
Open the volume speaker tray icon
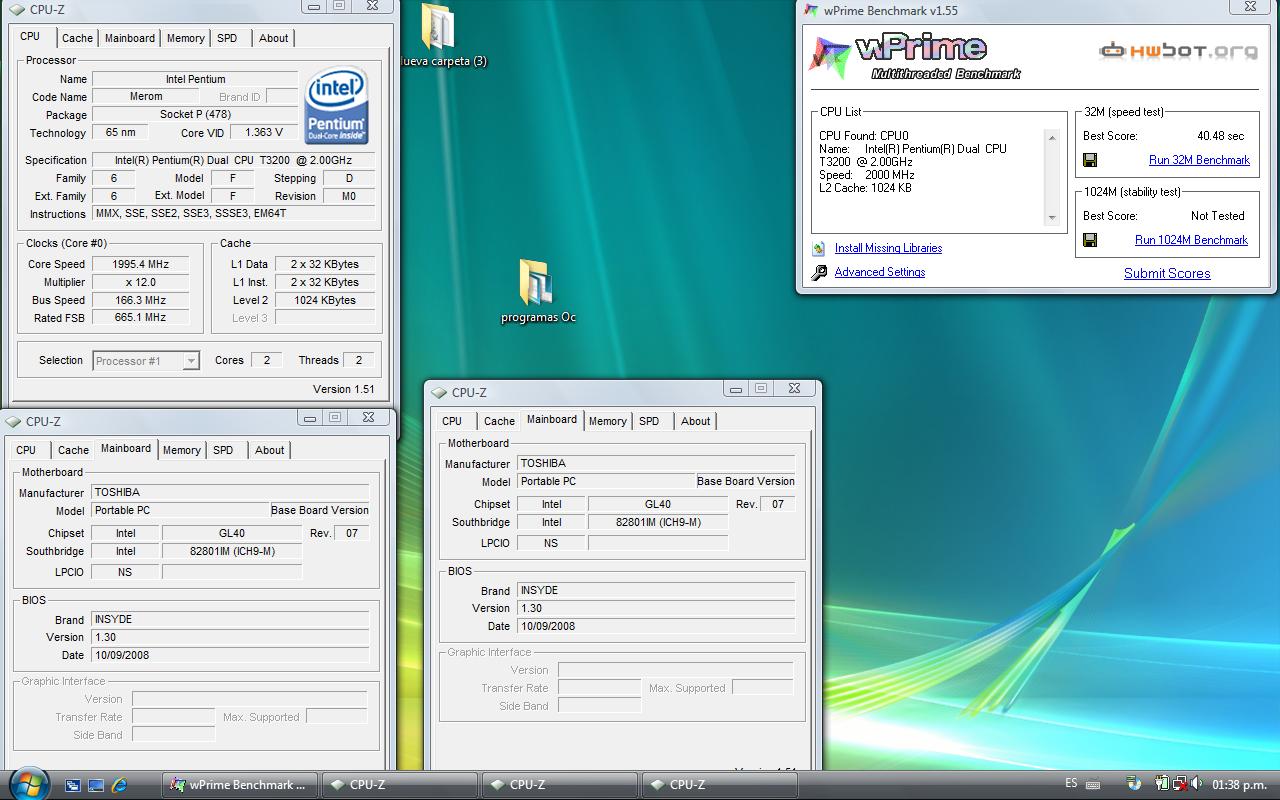point(1195,784)
